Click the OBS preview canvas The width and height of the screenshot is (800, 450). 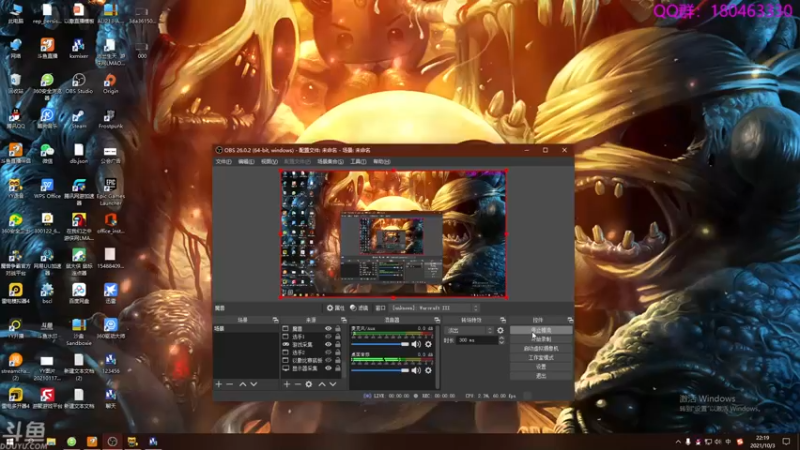[x=393, y=234]
